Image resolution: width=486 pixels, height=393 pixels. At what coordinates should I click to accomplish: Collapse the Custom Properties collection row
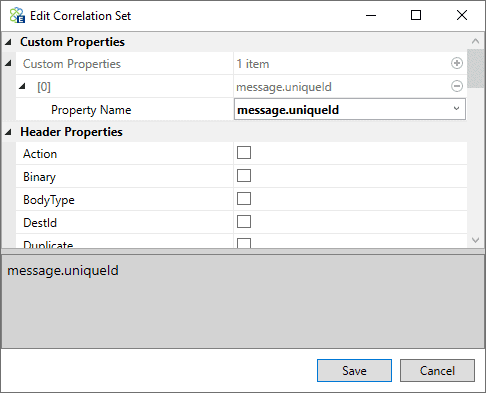pos(8,63)
